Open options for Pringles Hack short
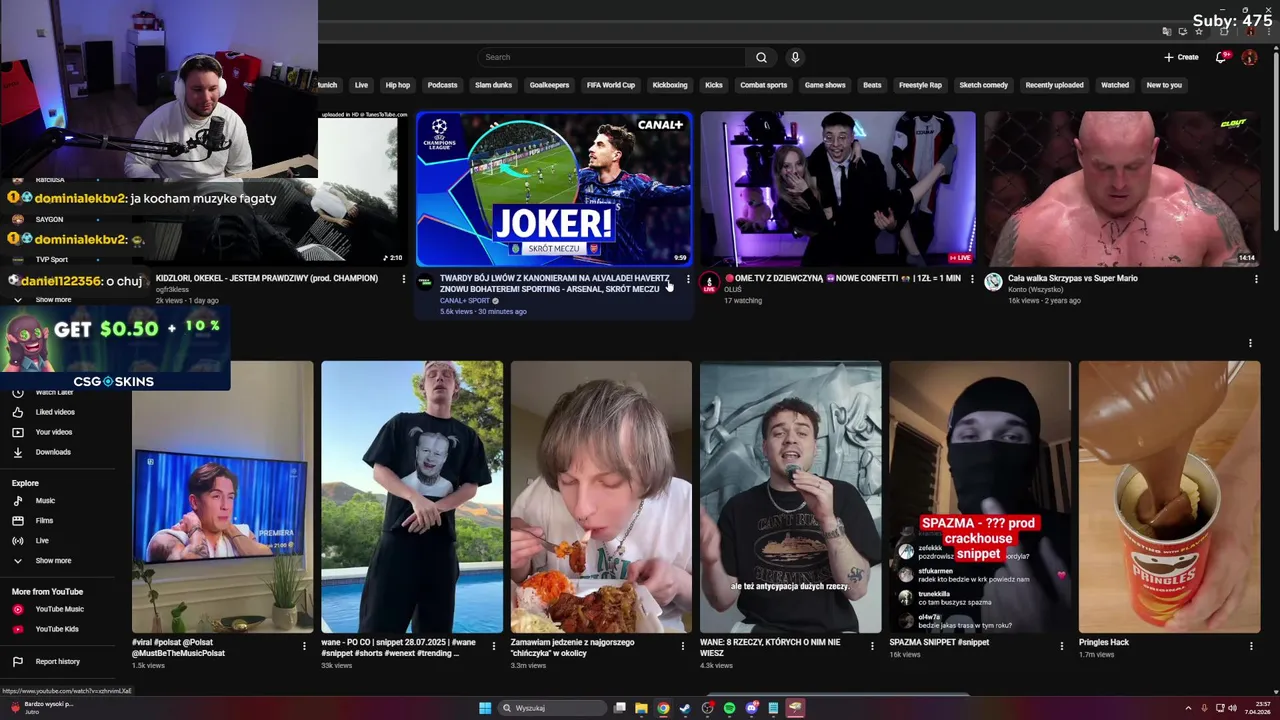 (1251, 646)
